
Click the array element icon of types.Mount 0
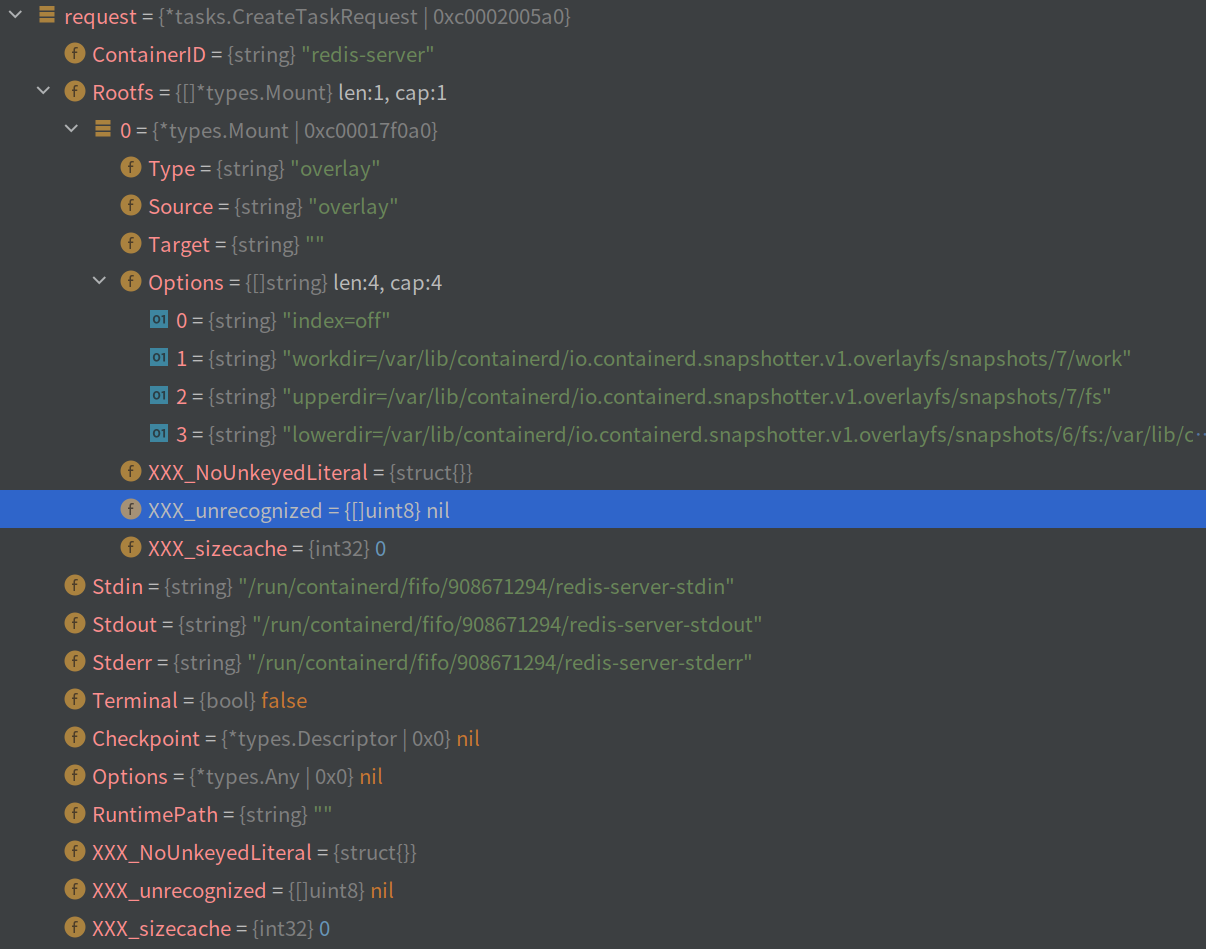pos(102,130)
